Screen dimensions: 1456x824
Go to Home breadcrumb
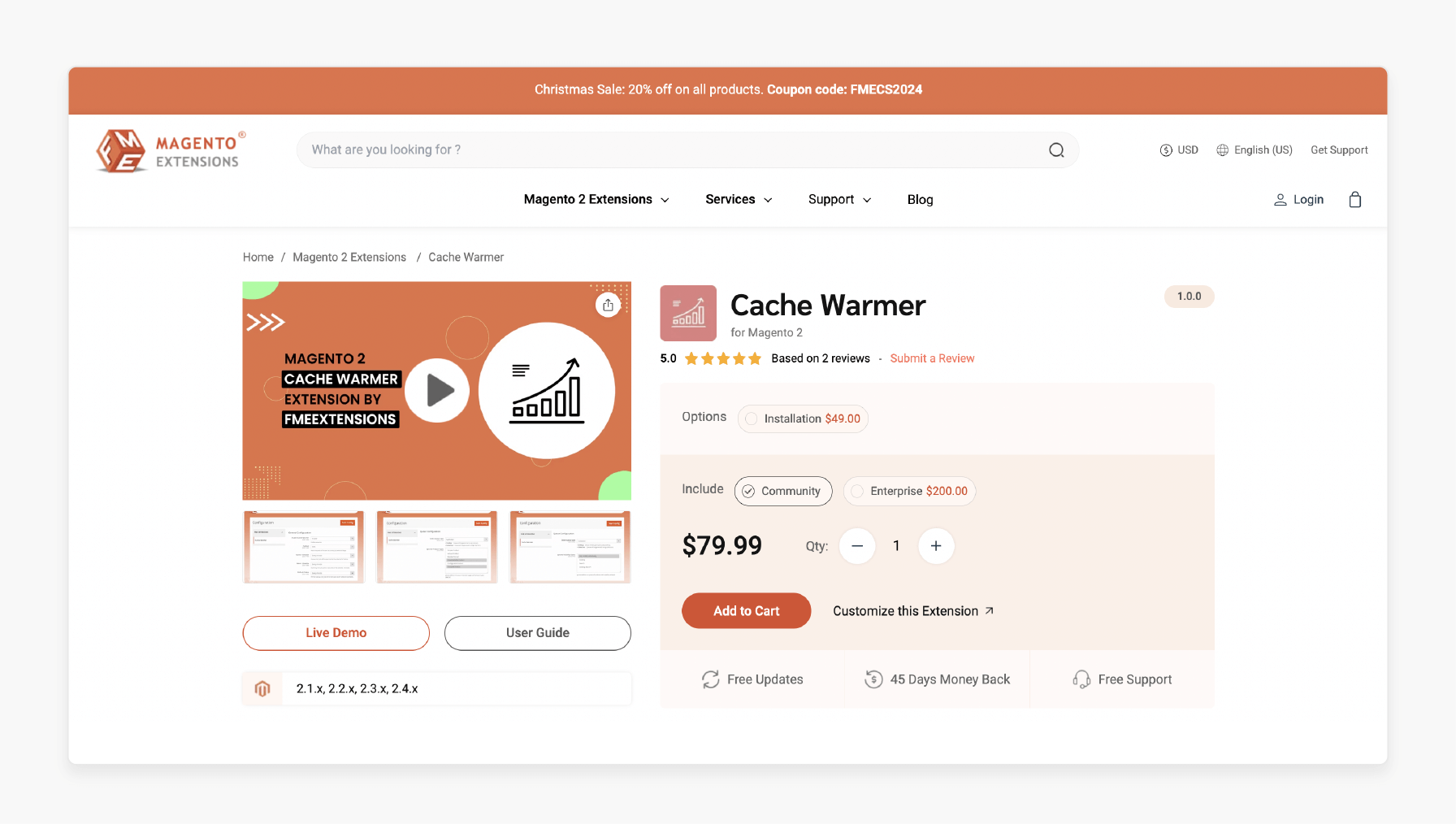pos(258,258)
